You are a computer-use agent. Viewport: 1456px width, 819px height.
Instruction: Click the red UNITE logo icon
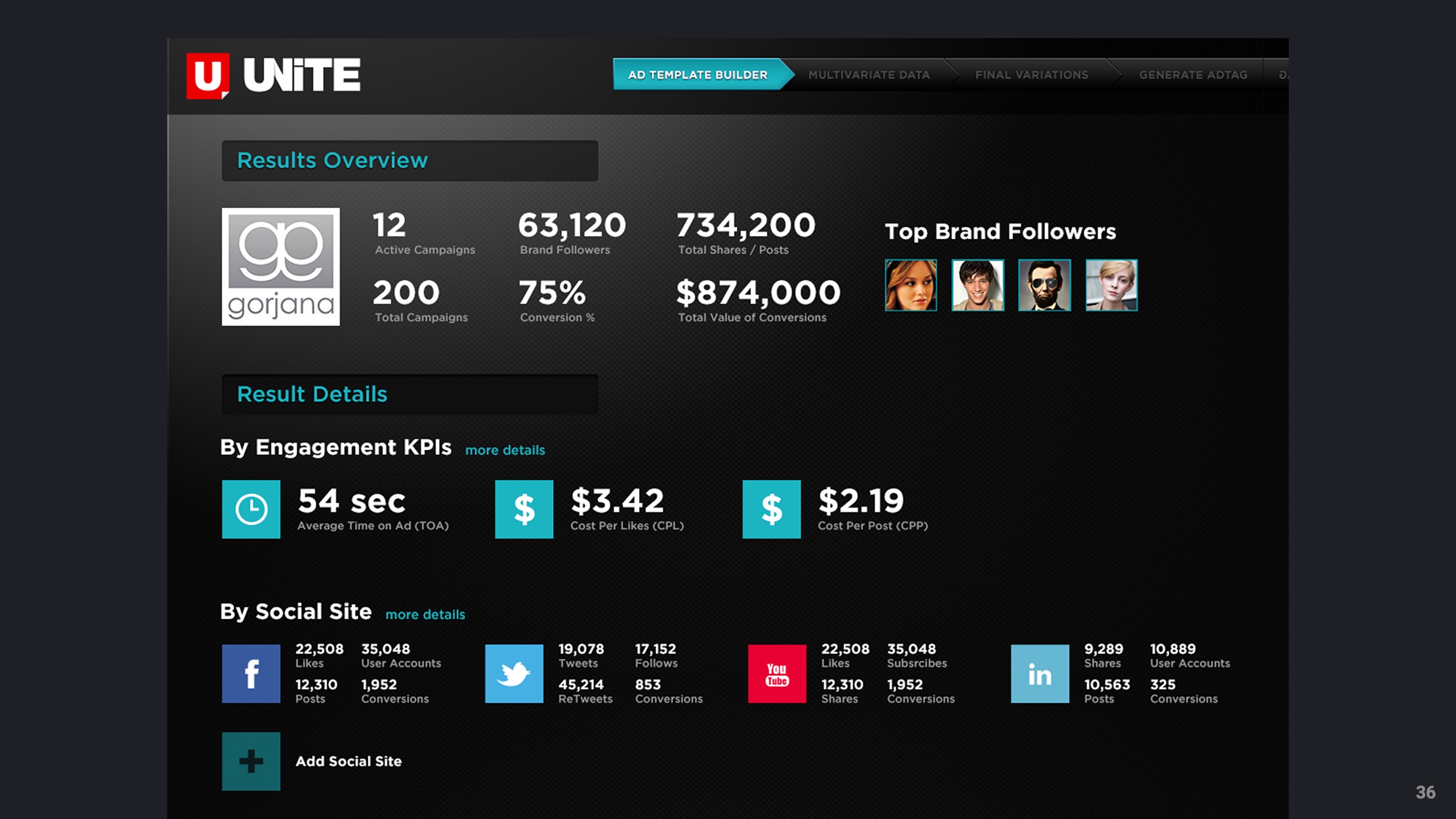208,76
